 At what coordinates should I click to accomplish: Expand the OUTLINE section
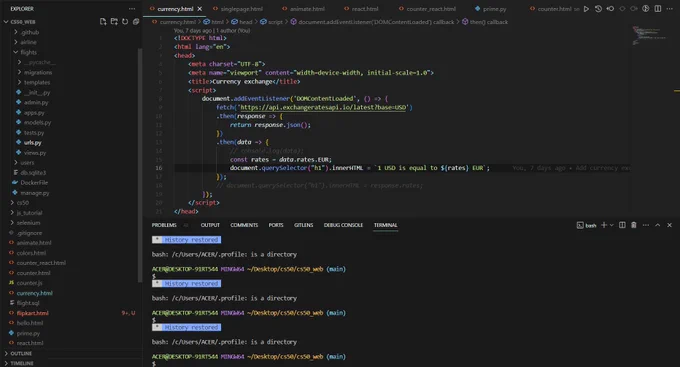21,354
